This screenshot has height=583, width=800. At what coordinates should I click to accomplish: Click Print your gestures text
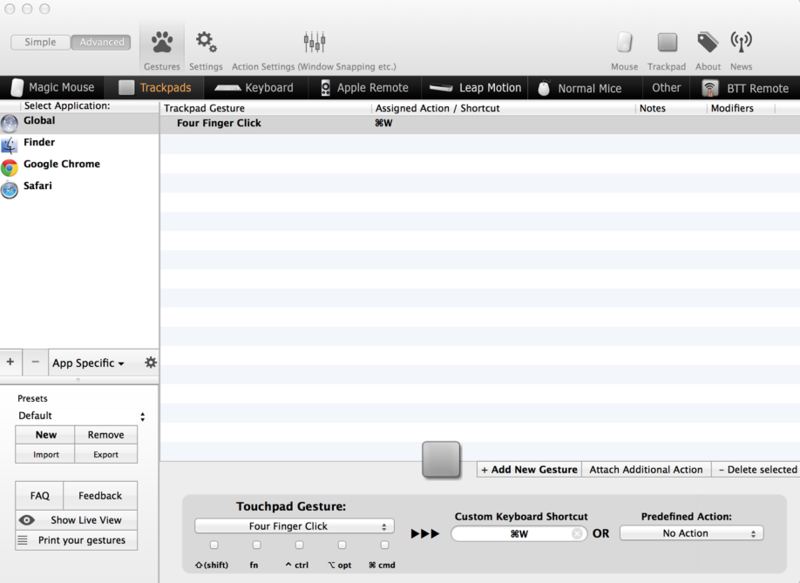click(x=82, y=540)
